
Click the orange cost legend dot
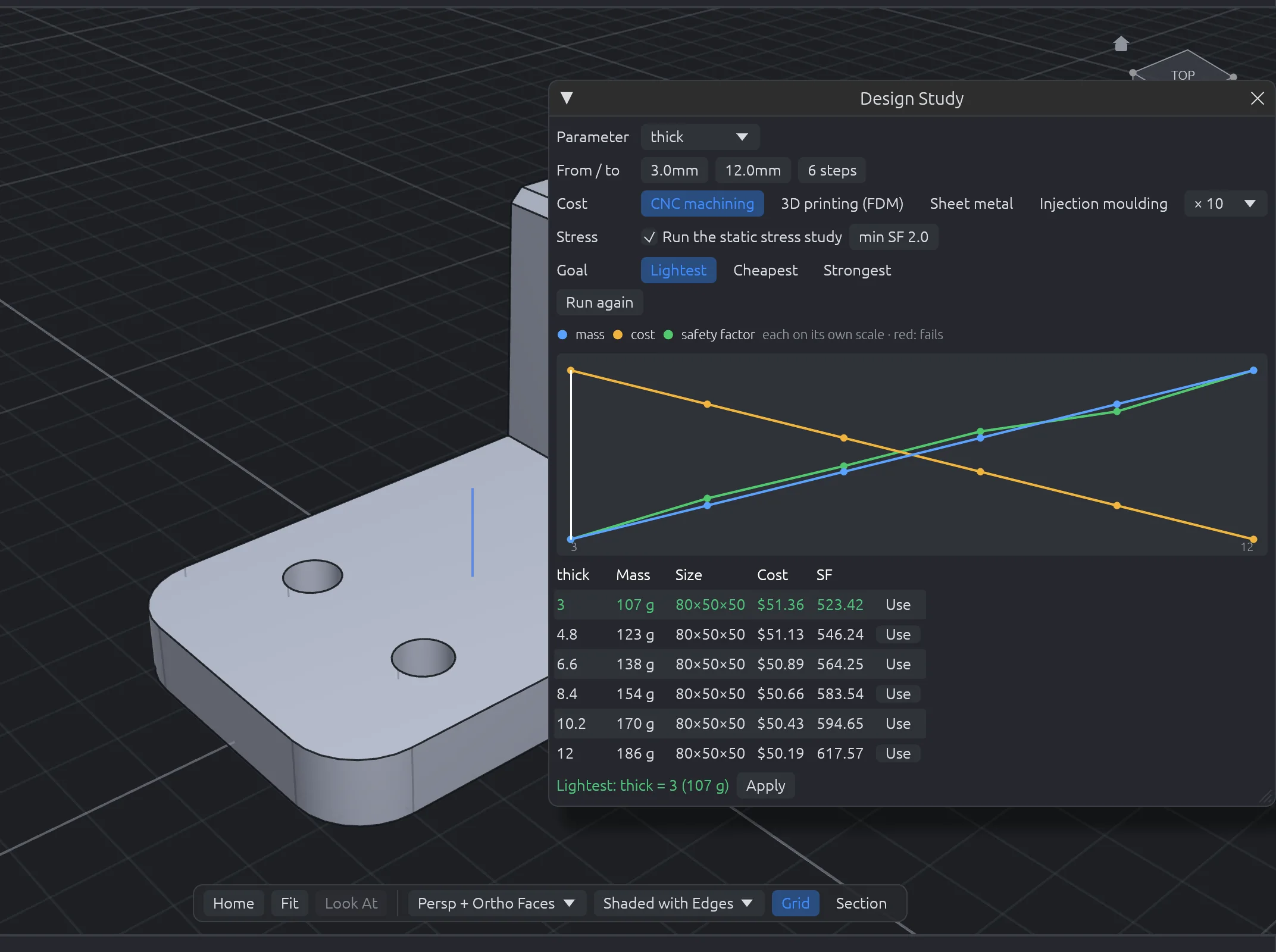pyautogui.click(x=618, y=334)
